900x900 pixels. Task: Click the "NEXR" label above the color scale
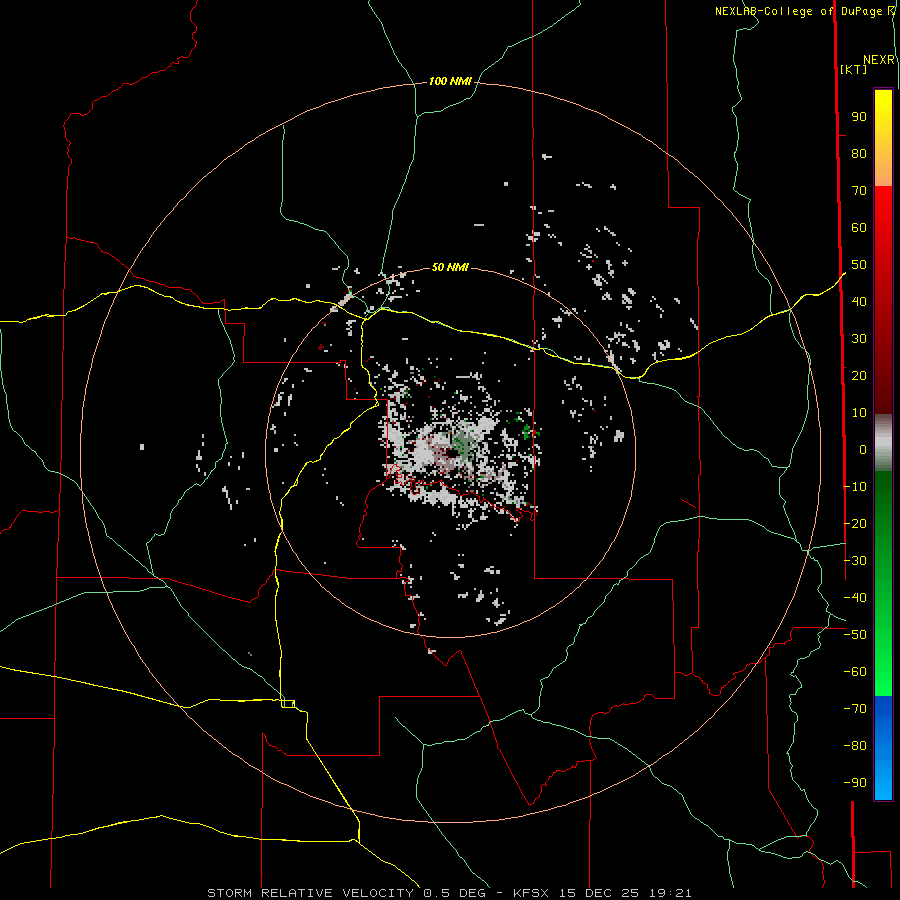click(x=879, y=60)
